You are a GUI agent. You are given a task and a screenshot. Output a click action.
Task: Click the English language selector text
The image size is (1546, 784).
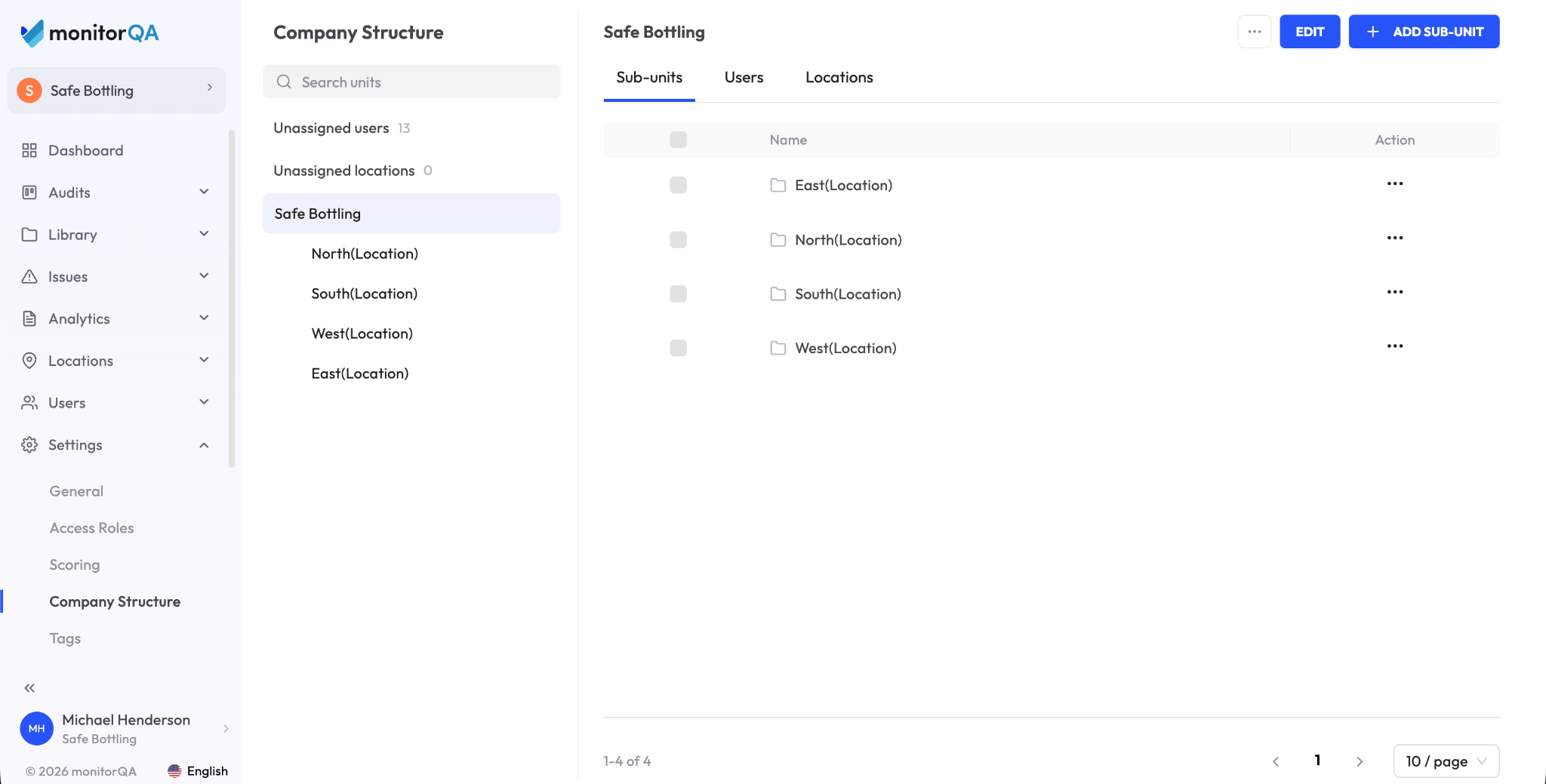point(208,771)
